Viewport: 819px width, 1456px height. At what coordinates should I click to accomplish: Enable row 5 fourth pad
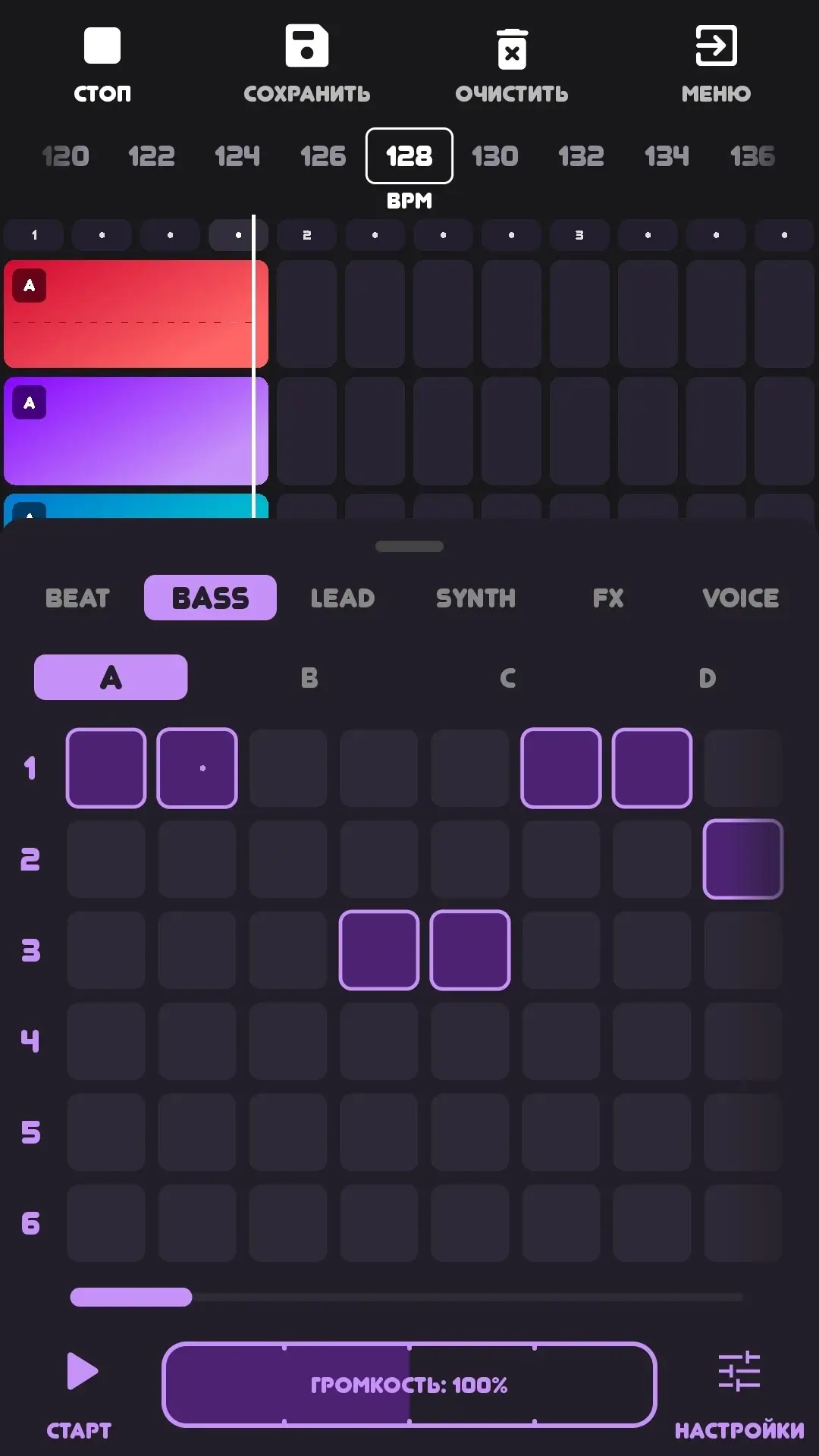379,1132
